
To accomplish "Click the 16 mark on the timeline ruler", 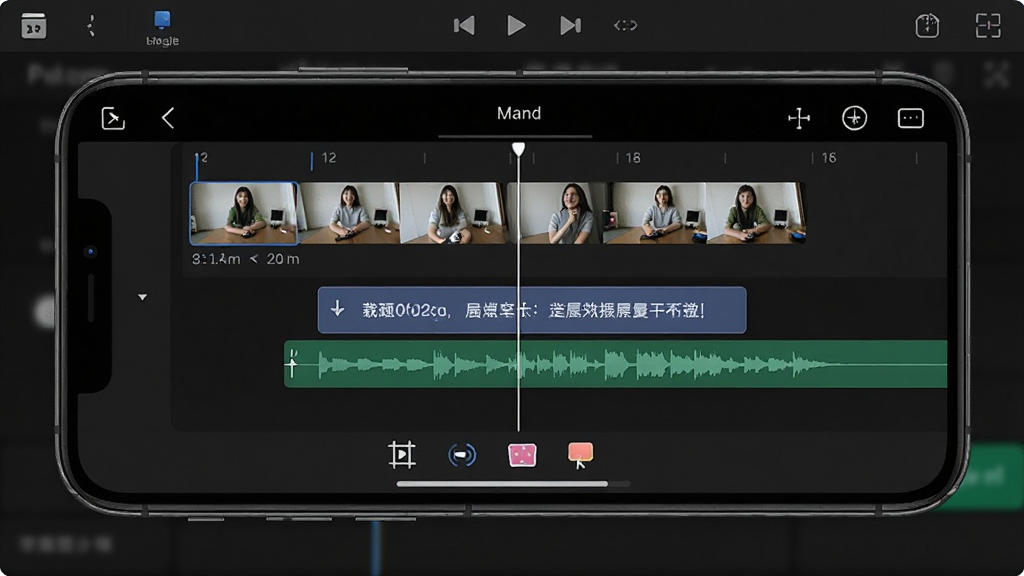I will coord(829,158).
